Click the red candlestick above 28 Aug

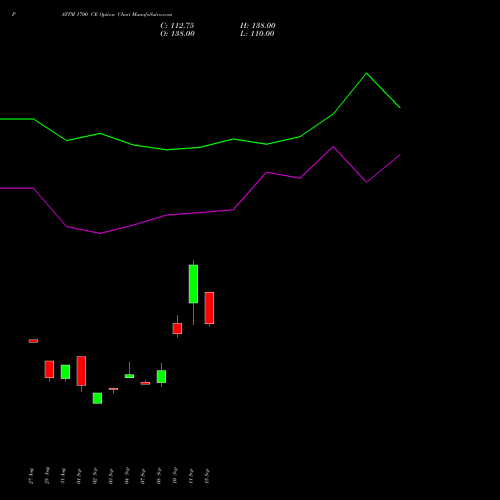pos(49,369)
